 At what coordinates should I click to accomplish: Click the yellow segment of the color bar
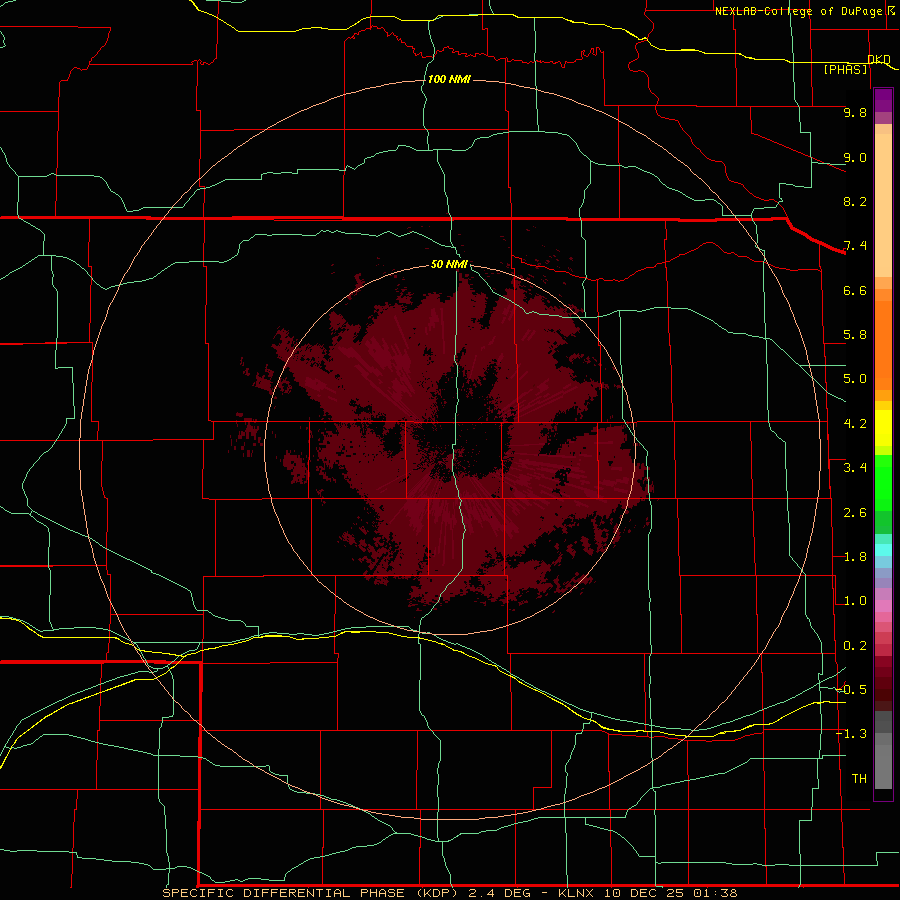[x=883, y=428]
